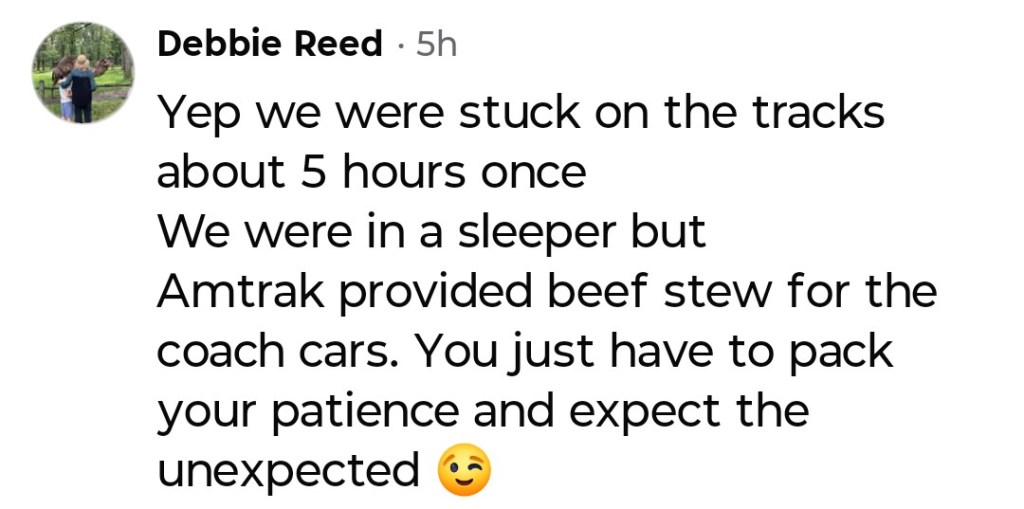The height and width of the screenshot is (509, 1024).
Task: Click the word "Yep" starting the comment
Action: tap(196, 114)
